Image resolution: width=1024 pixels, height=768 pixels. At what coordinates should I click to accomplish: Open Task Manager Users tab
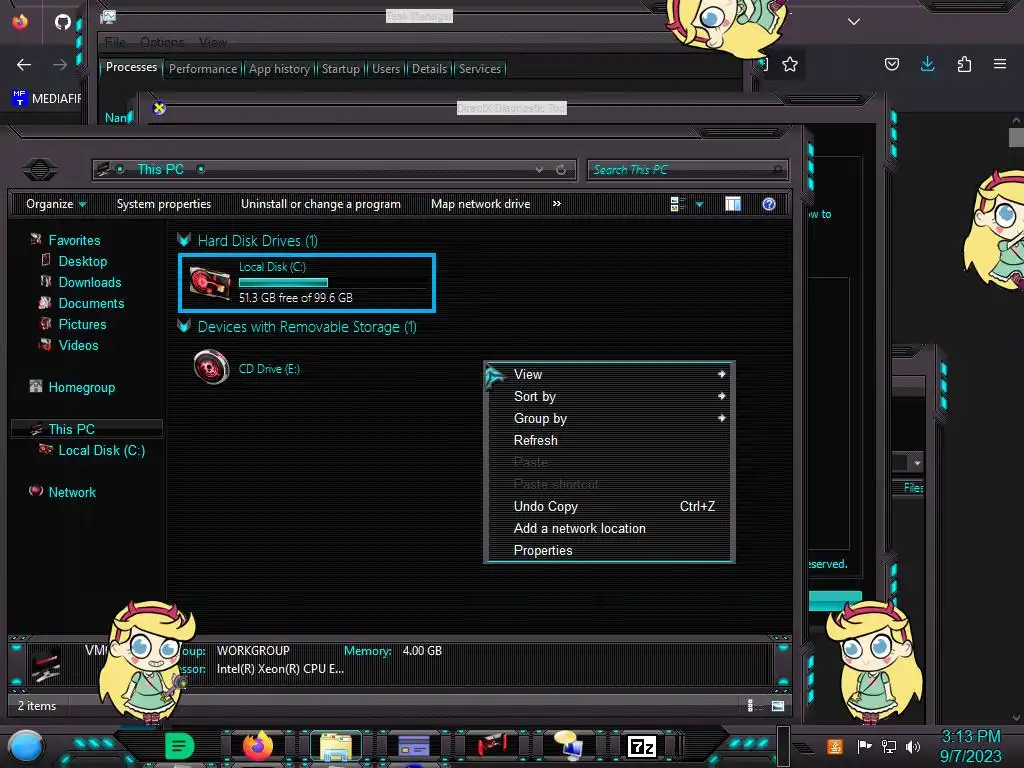point(385,69)
